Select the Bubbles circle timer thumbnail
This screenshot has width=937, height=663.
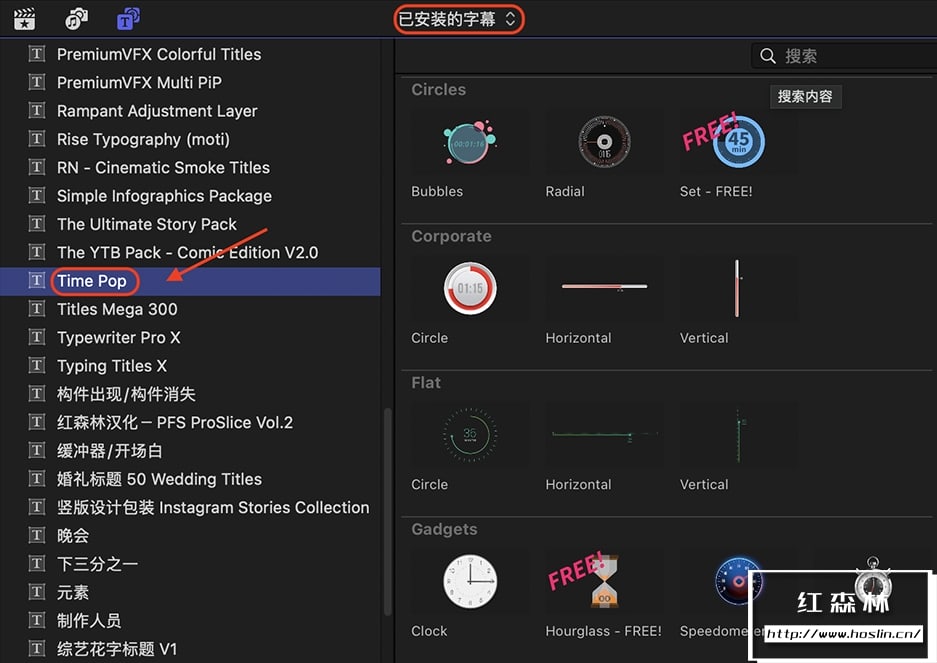[470, 142]
